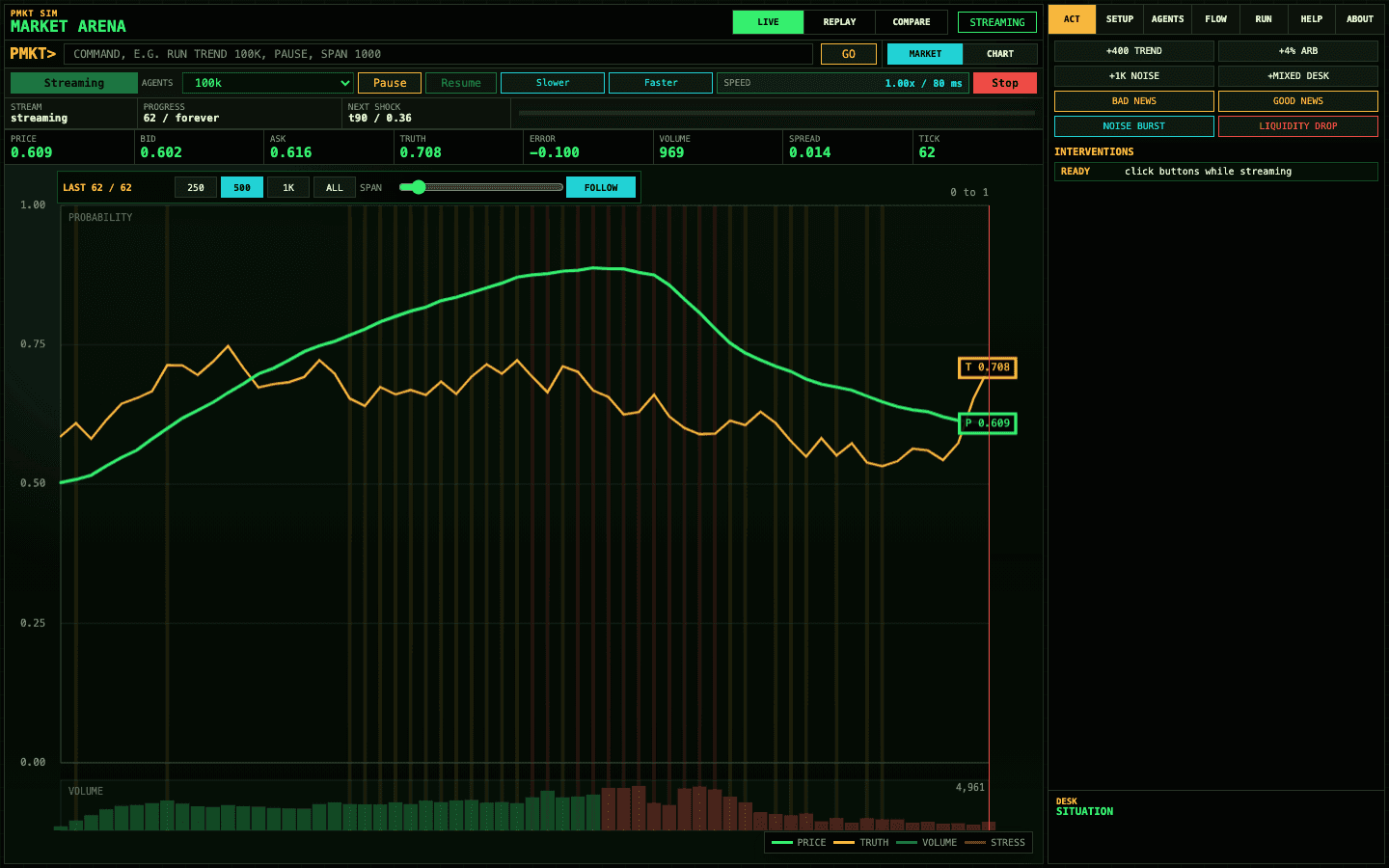Viewport: 1389px width, 868px height.
Task: Select the 1K span preset
Action: tap(288, 187)
